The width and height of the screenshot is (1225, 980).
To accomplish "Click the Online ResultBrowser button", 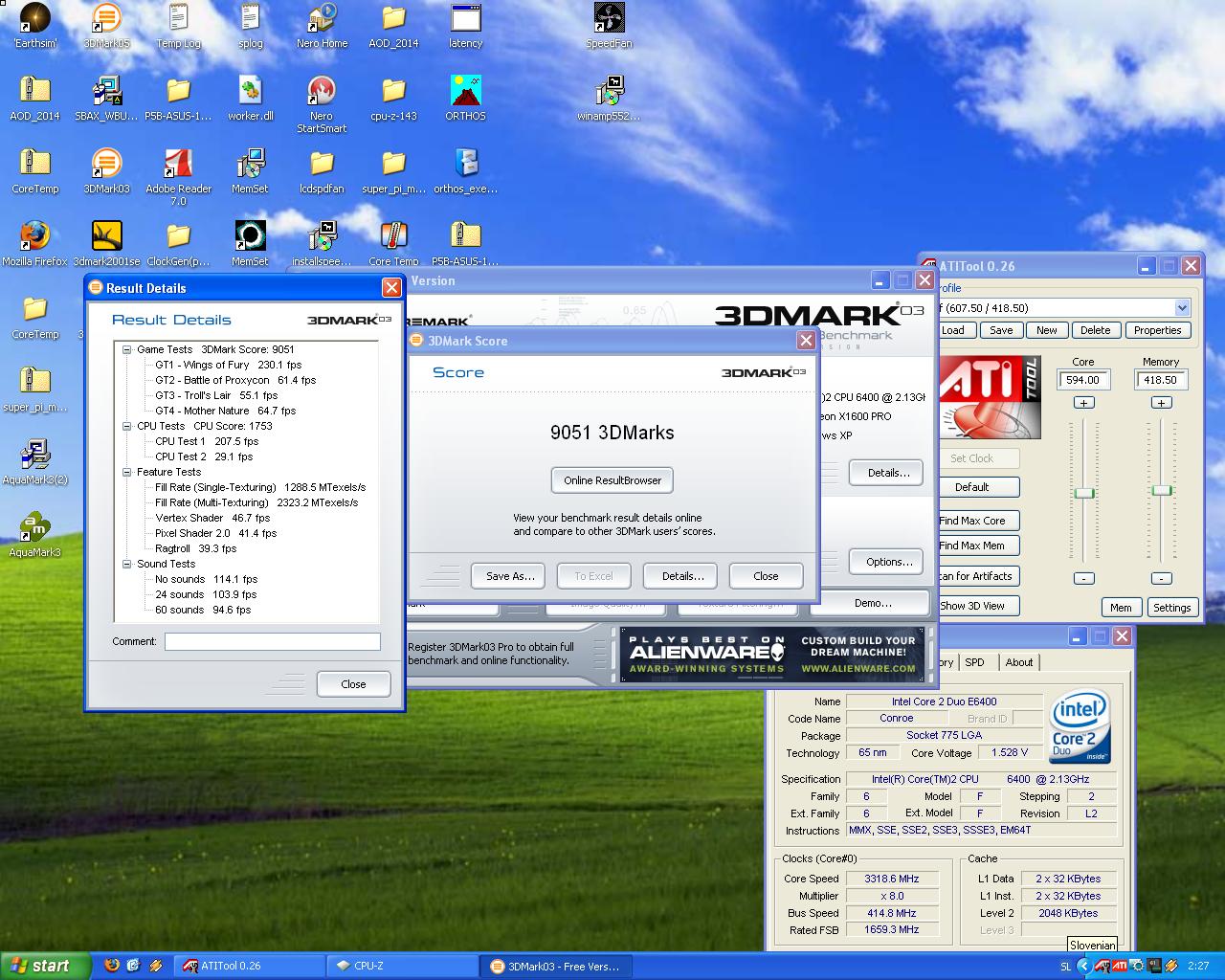I will tap(612, 480).
